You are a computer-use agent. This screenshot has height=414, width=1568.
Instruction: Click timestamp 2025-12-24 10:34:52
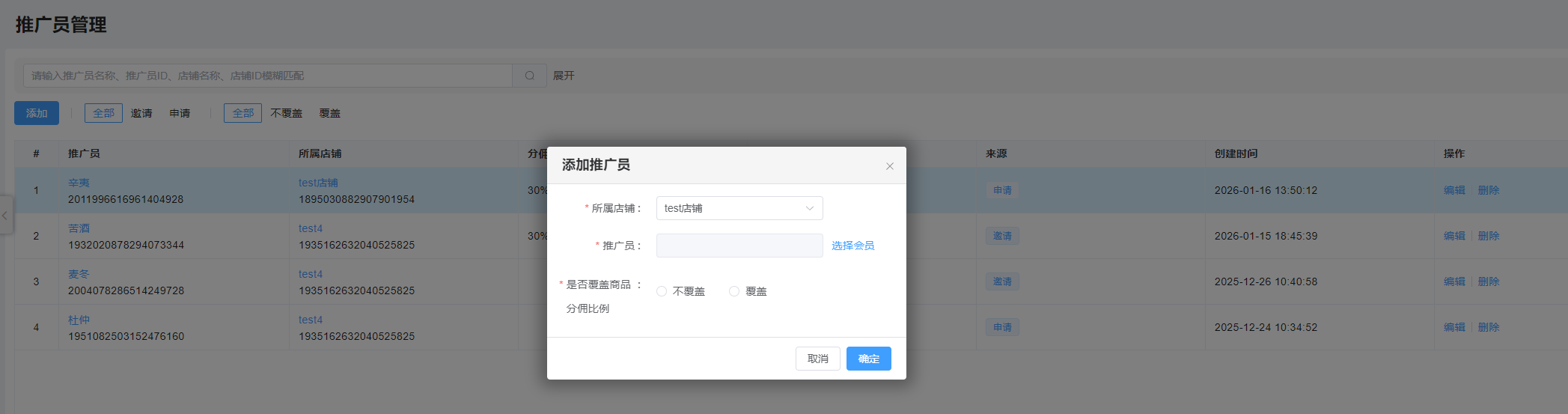pyautogui.click(x=1266, y=327)
